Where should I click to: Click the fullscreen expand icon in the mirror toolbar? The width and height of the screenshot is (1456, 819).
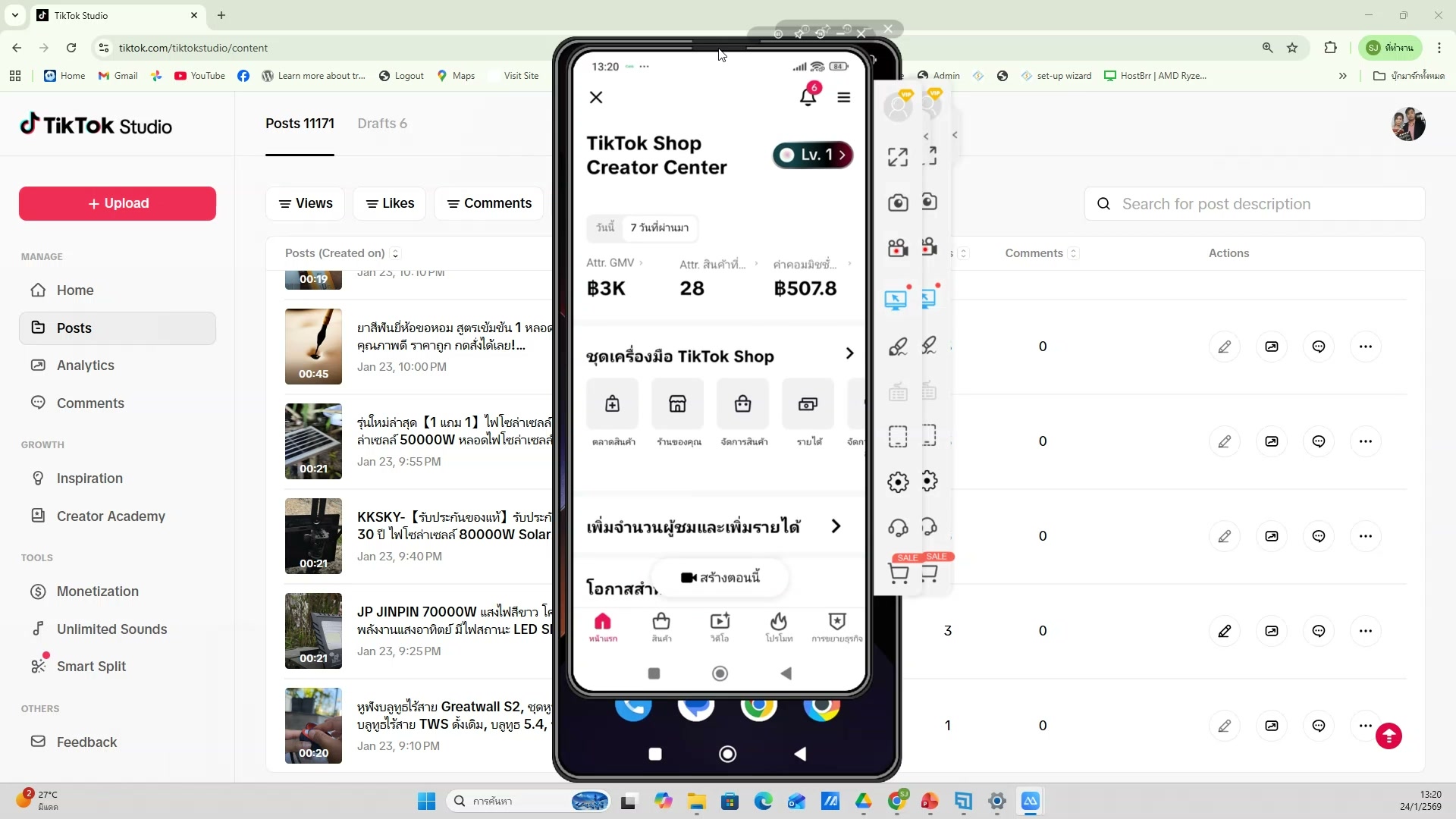898,157
